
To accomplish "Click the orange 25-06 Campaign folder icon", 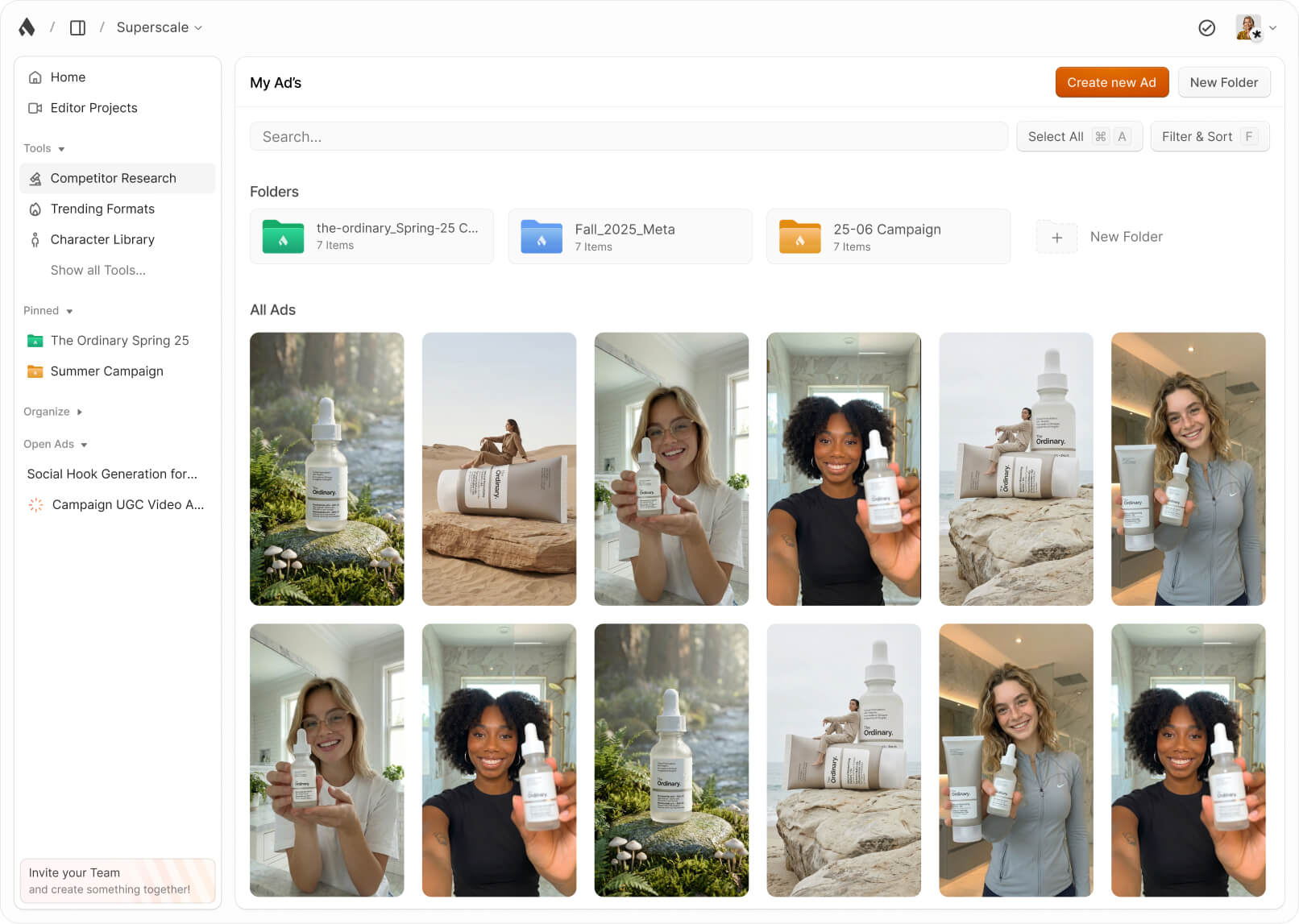I will pyautogui.click(x=799, y=236).
